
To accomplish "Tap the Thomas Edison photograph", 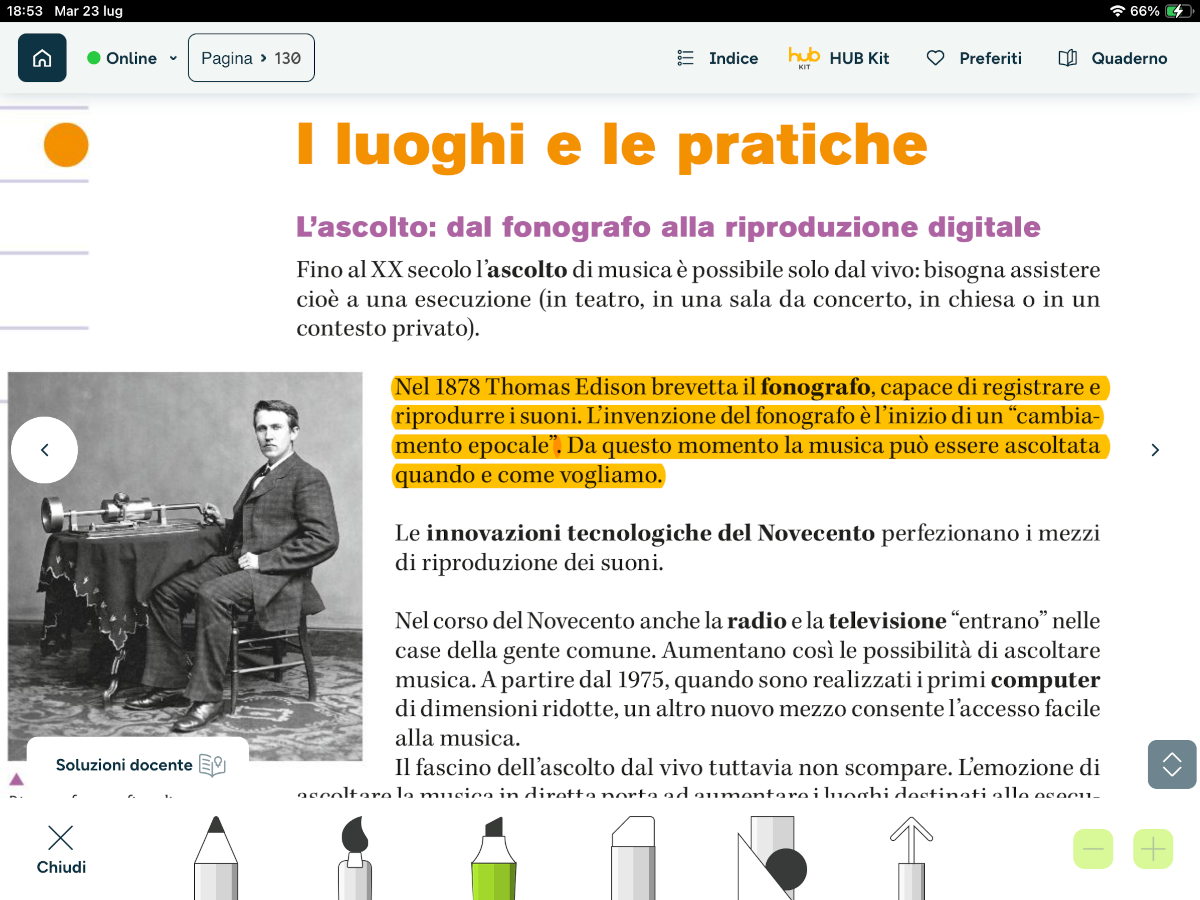I will coord(185,566).
